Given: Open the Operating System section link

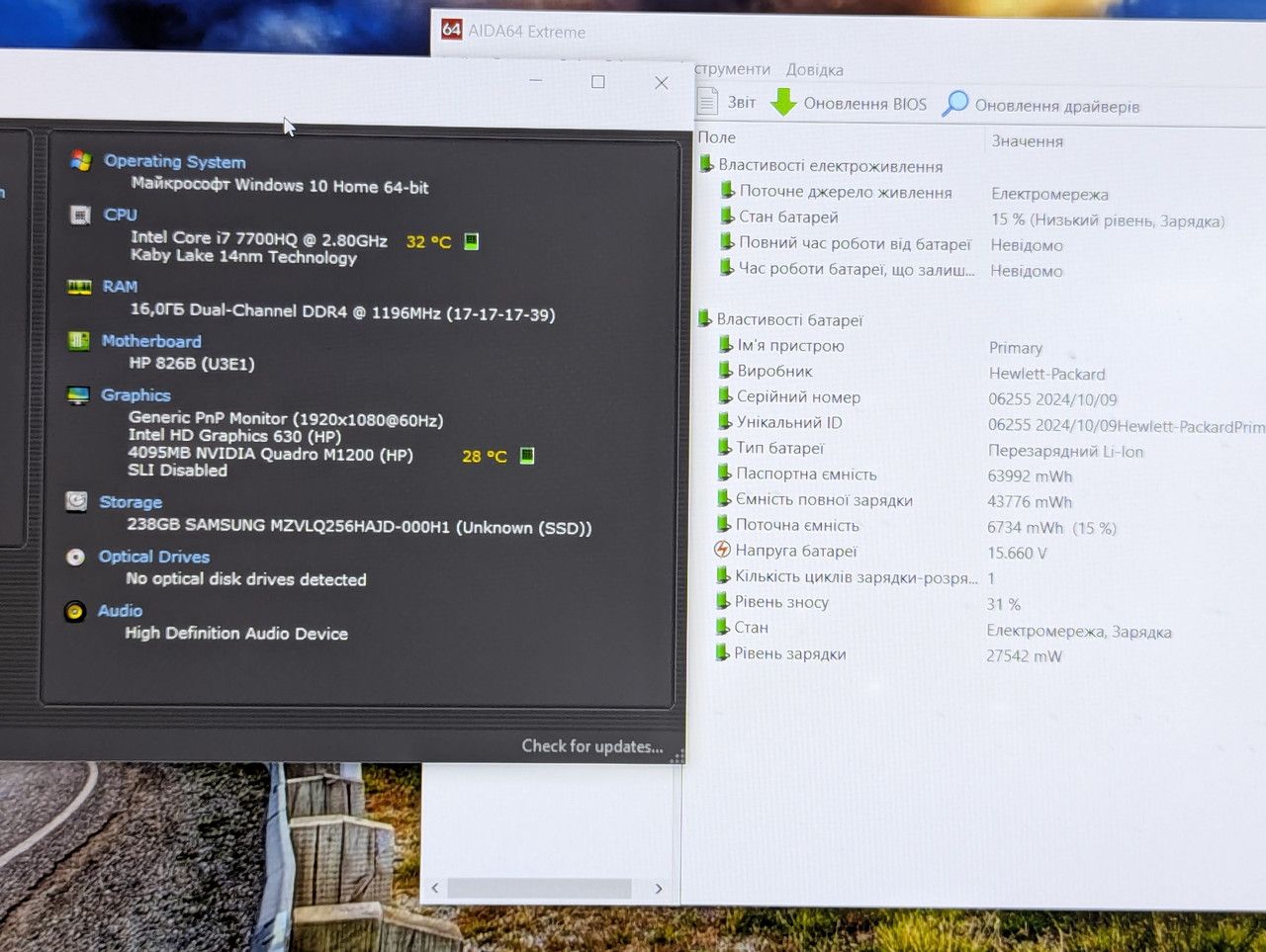Looking at the screenshot, I should [175, 161].
